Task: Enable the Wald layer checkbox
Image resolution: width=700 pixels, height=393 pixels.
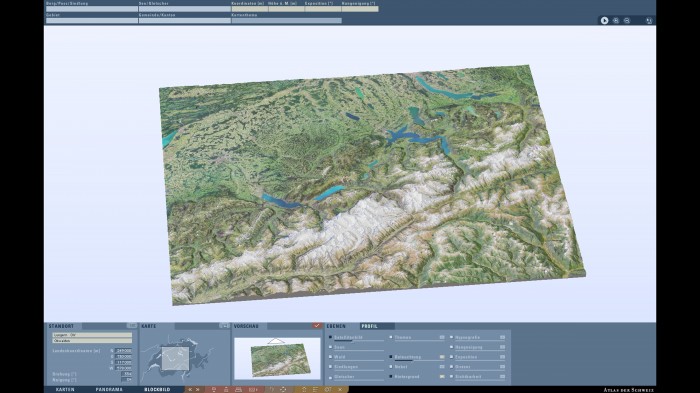Action: 330,357
